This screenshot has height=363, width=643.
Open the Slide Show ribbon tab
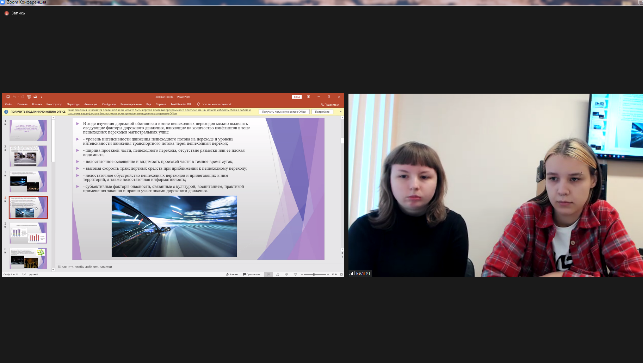coord(109,104)
